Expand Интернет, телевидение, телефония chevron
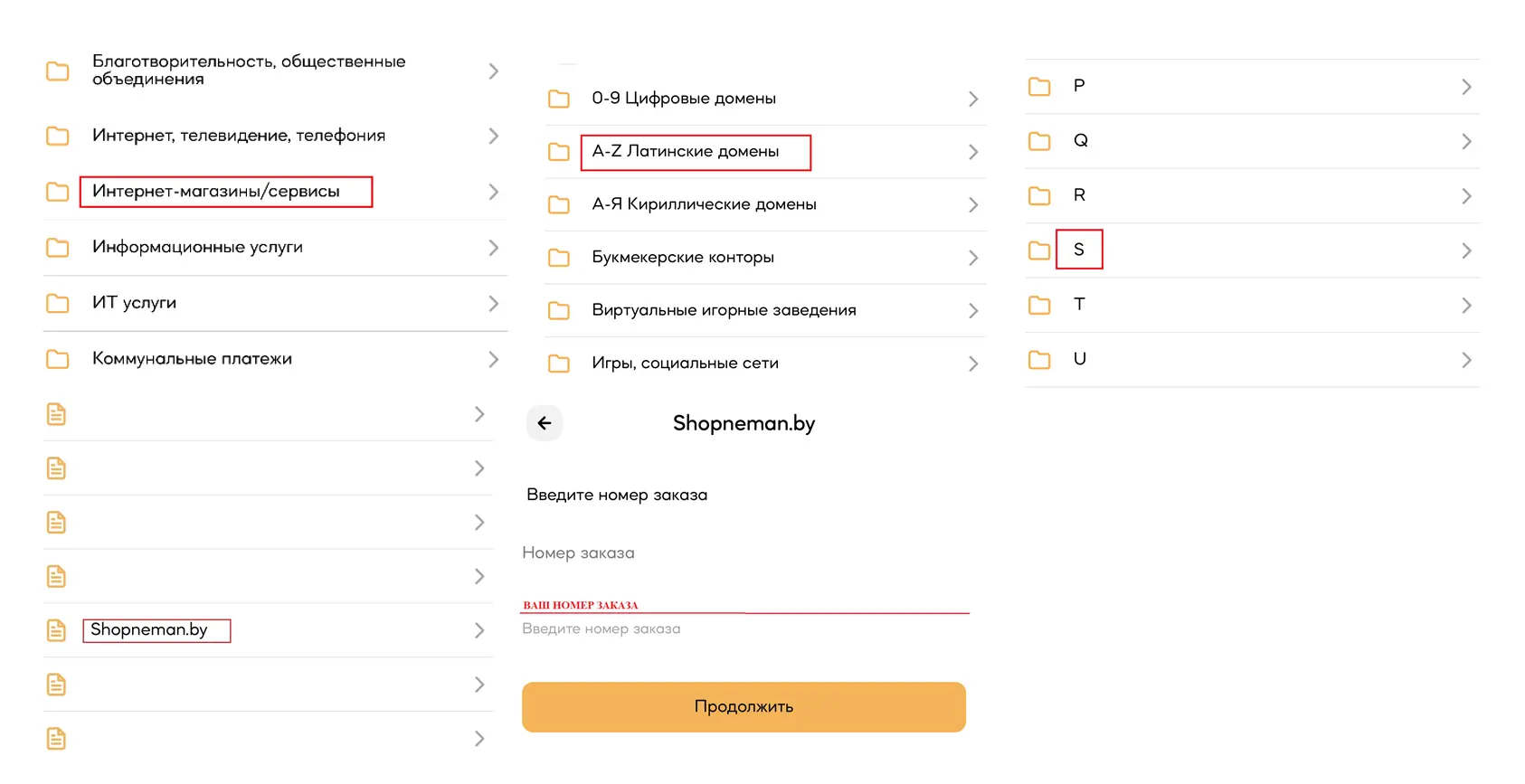This screenshot has height=784, width=1525. point(493,136)
